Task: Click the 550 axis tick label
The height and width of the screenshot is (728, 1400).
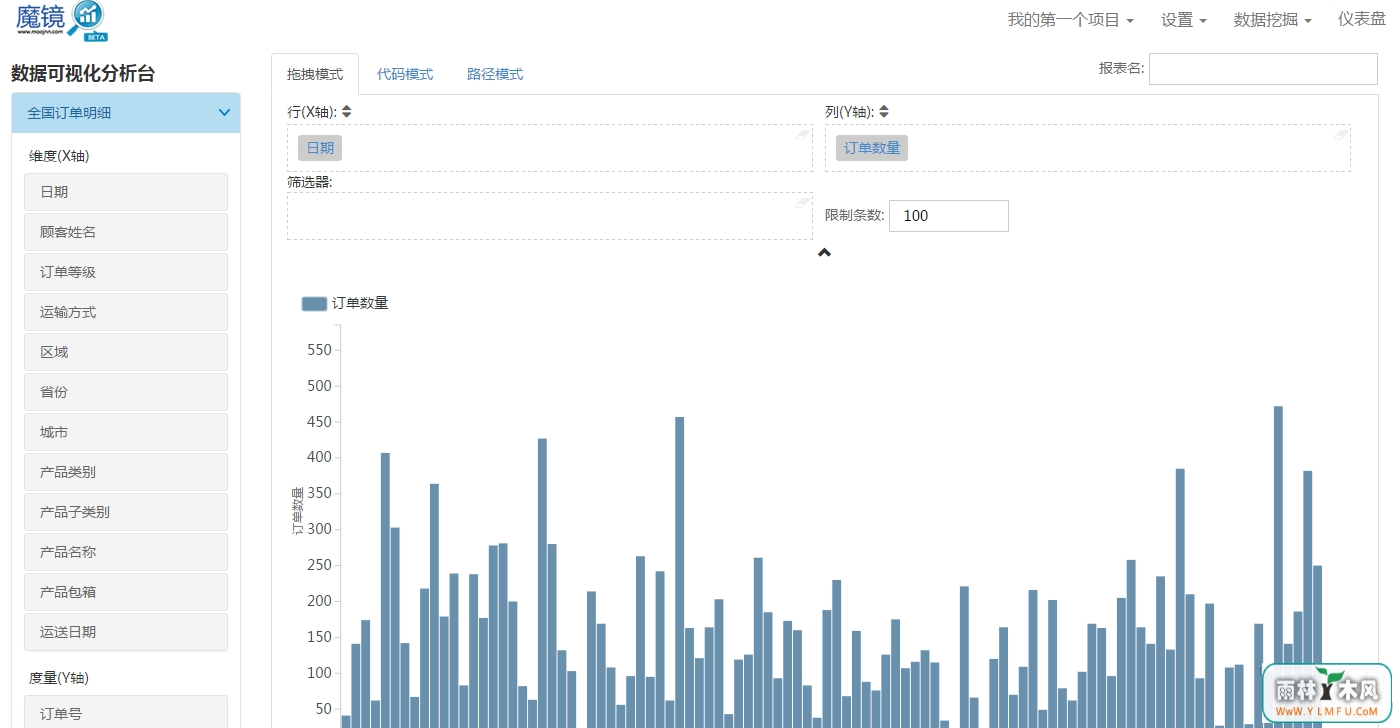Action: pos(319,350)
